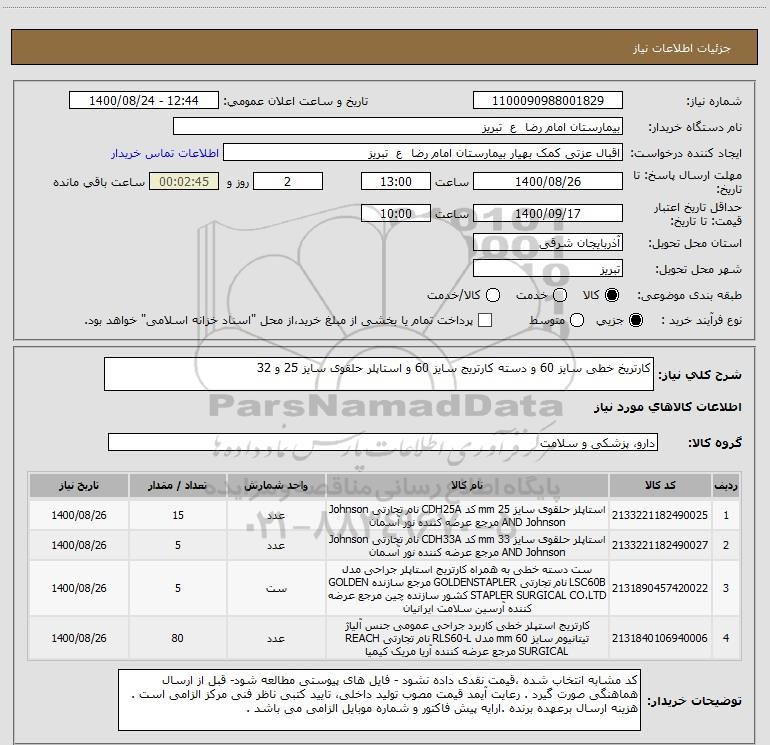Viewport: 770px width, 745px height.
Task: Click the تاریخ نیاز column header
Action: click(79, 485)
